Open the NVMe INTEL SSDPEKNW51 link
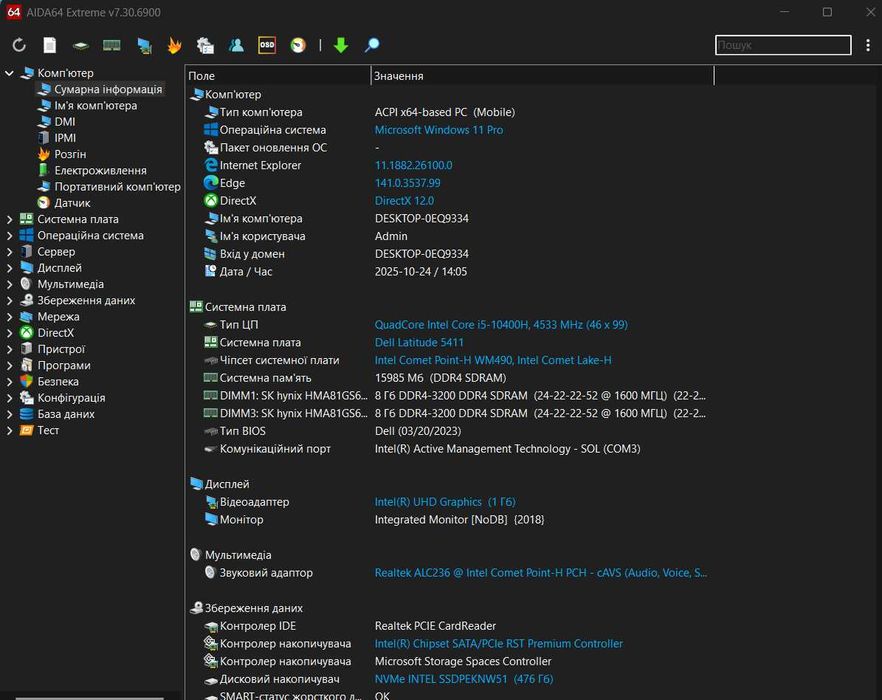882x700 pixels. [x=464, y=679]
